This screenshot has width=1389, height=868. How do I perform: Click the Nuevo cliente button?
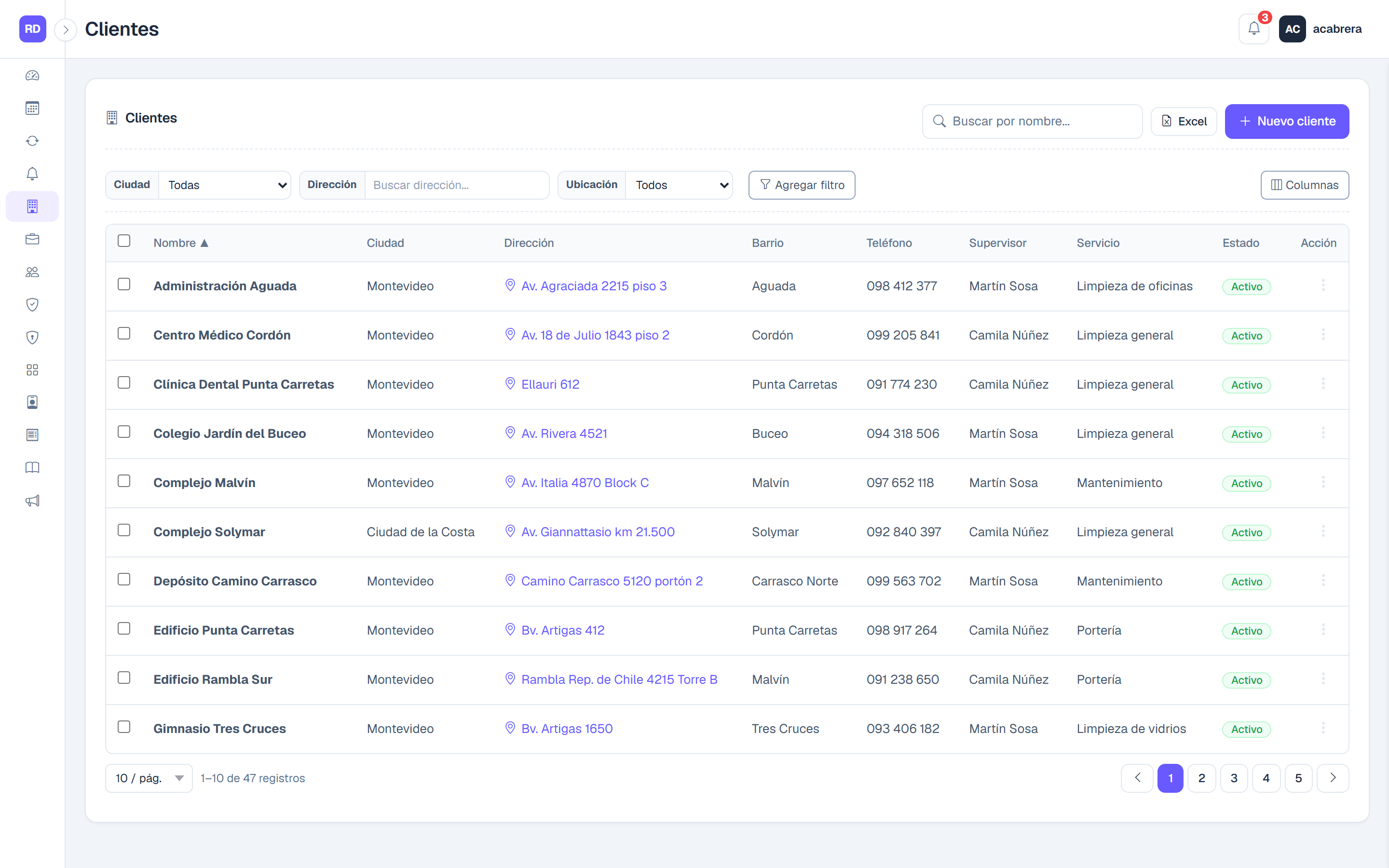coord(1287,121)
